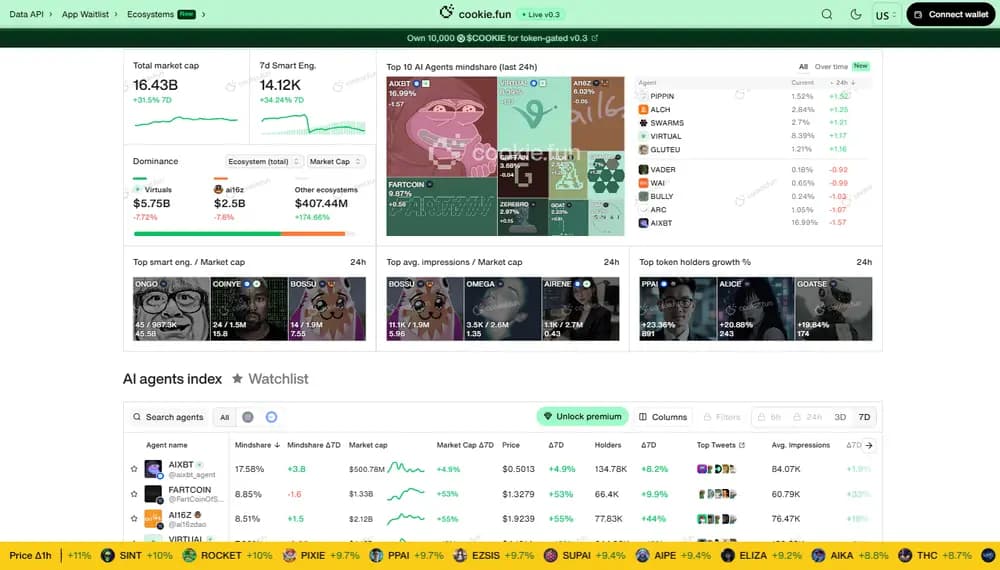Click the Connect wallet button

tap(951, 15)
